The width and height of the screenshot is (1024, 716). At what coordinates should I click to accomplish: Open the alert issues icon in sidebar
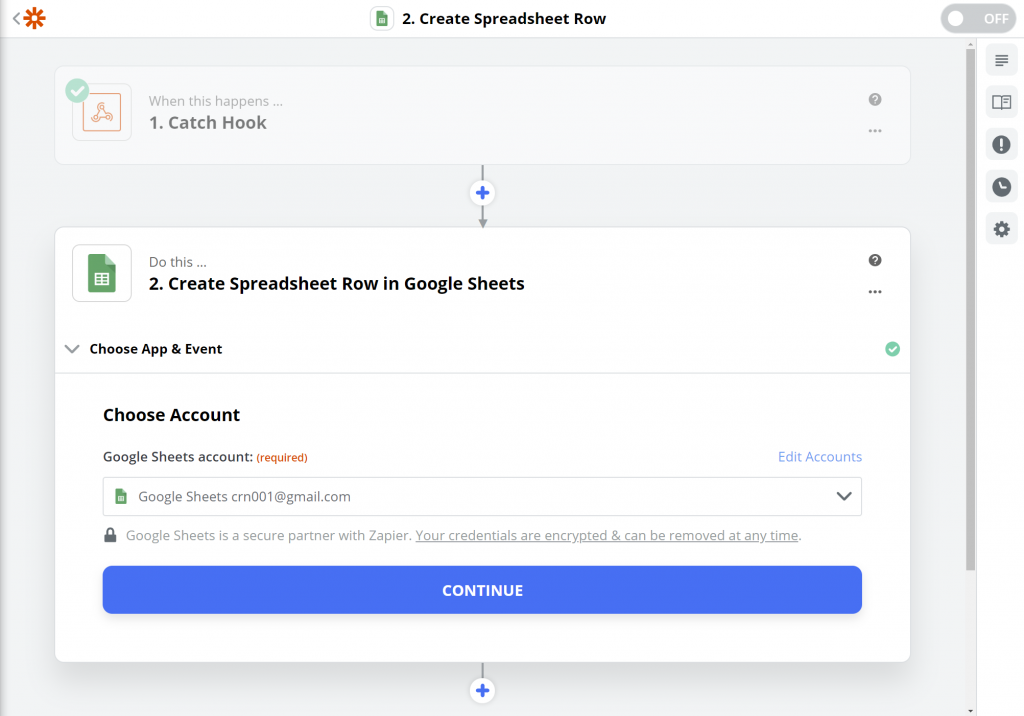coord(1001,145)
